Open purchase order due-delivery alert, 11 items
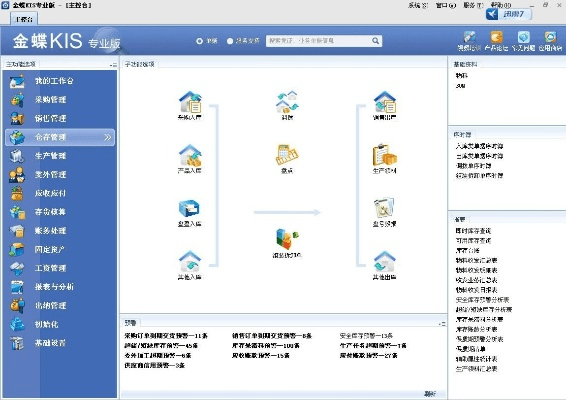The image size is (566, 400). (x=166, y=336)
